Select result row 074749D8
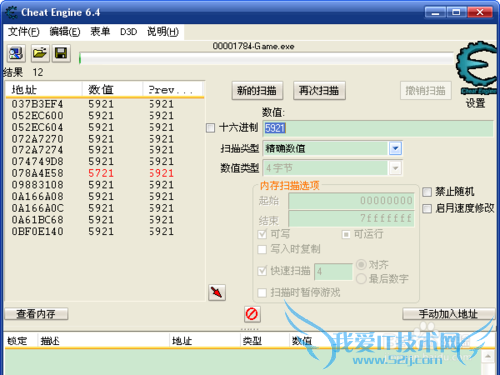Image resolution: width=500 pixels, height=375 pixels. [x=105, y=162]
